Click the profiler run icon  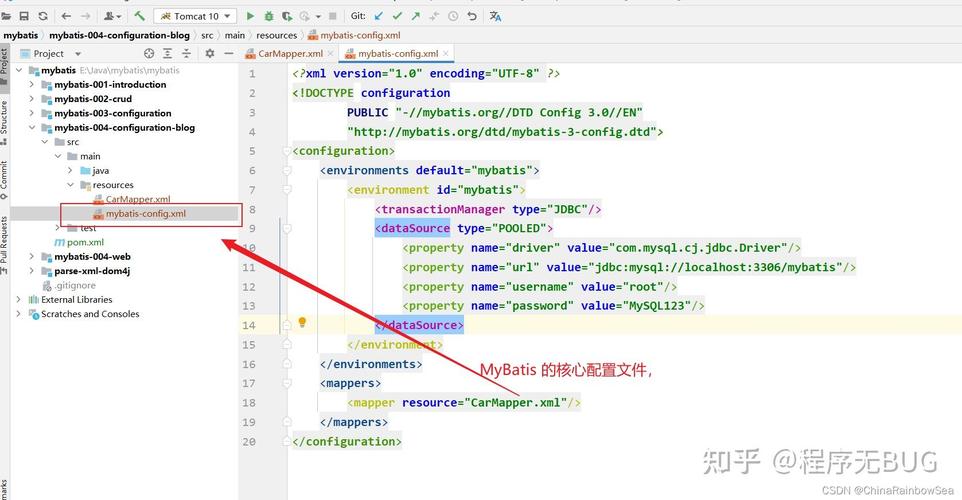pos(305,16)
